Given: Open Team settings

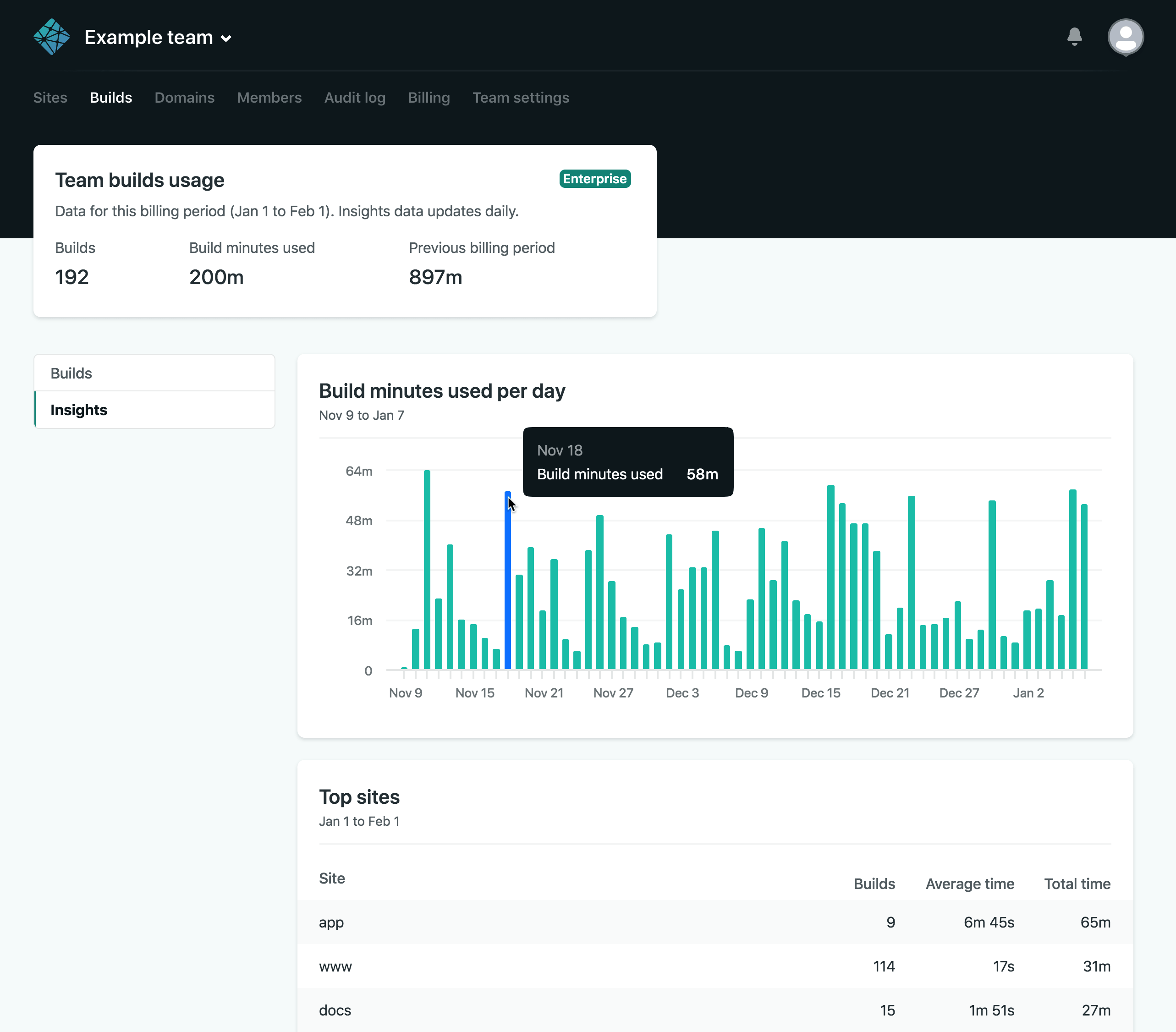Looking at the screenshot, I should pyautogui.click(x=520, y=98).
